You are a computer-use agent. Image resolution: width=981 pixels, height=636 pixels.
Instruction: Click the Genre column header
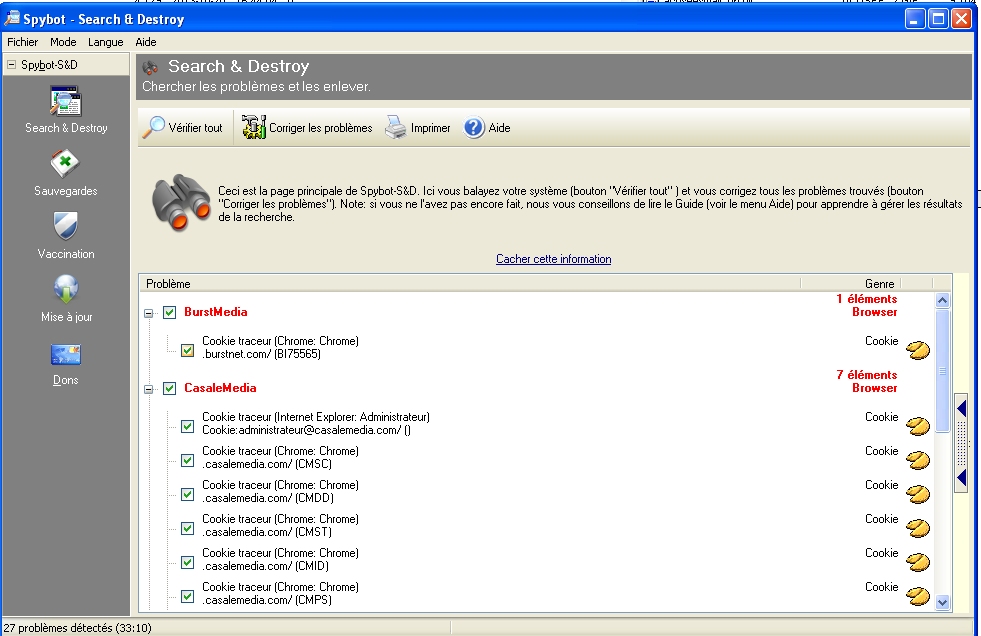click(x=850, y=283)
